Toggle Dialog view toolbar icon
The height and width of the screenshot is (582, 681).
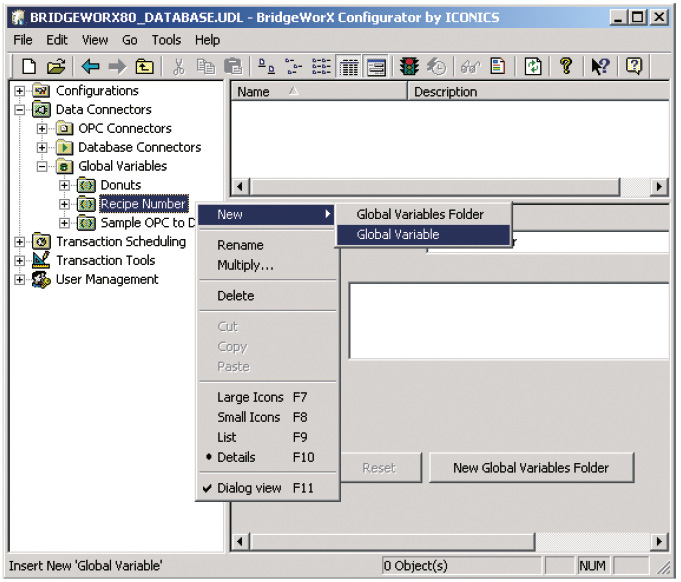pyautogui.click(x=376, y=67)
